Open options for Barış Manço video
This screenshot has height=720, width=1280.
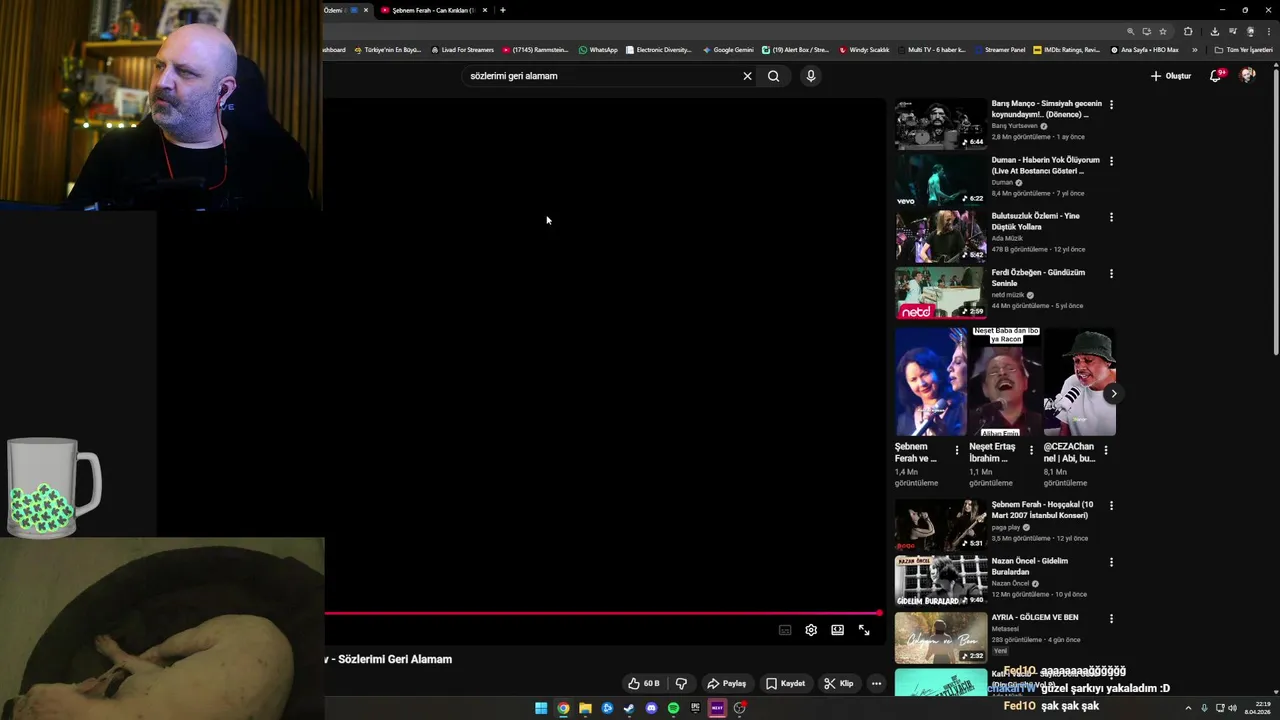pos(1111,105)
